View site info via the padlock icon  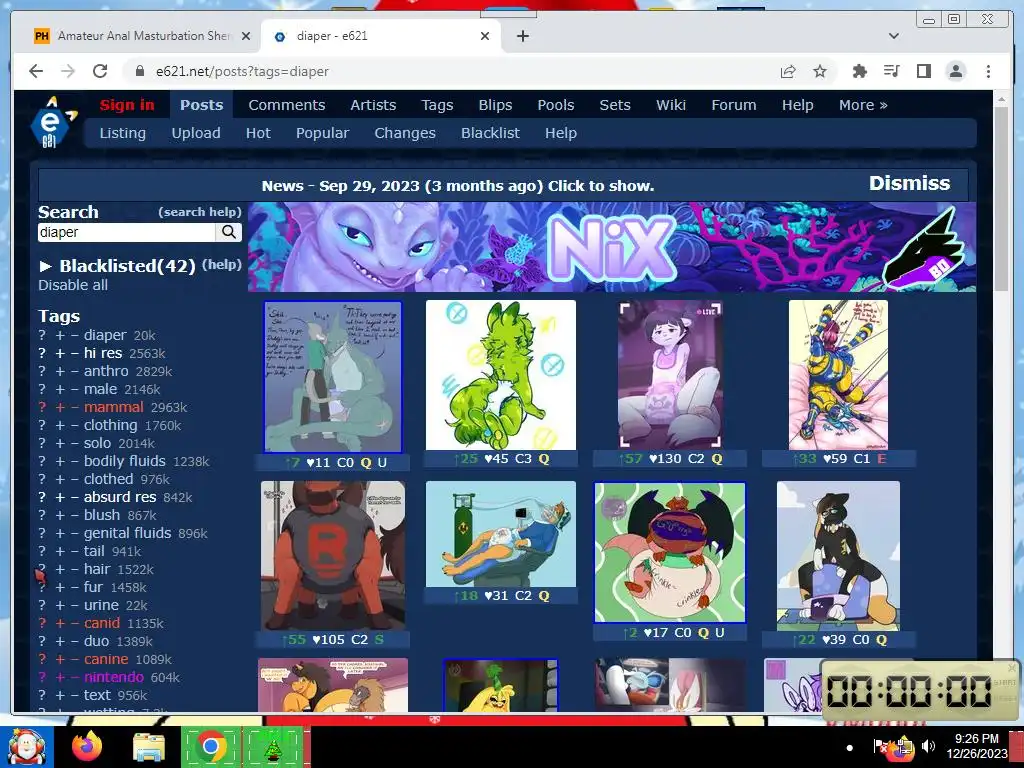tap(139, 71)
